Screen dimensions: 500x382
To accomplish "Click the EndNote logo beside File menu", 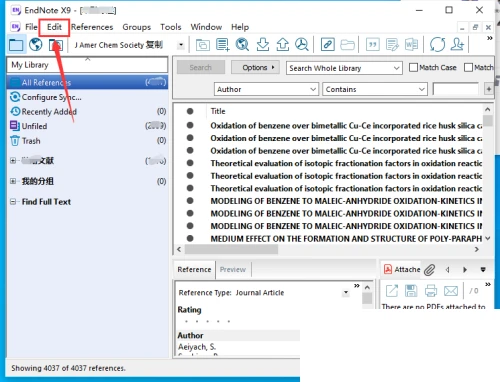I will pos(16,27).
